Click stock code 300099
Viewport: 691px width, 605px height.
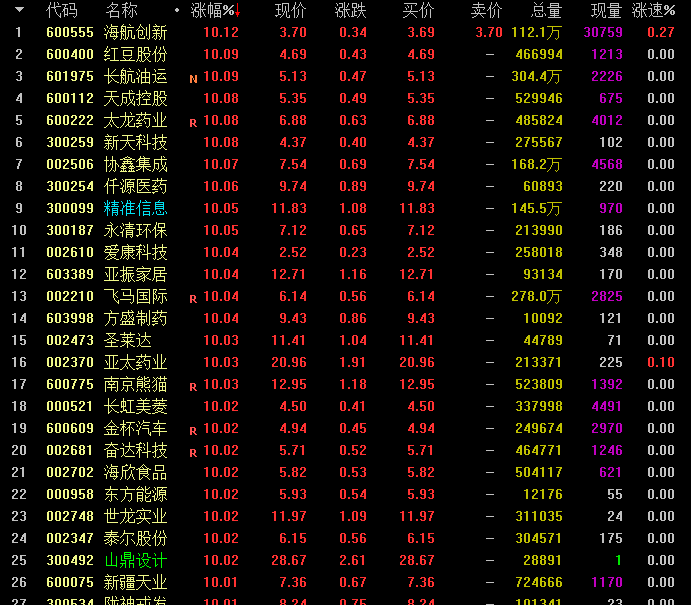click(x=70, y=208)
